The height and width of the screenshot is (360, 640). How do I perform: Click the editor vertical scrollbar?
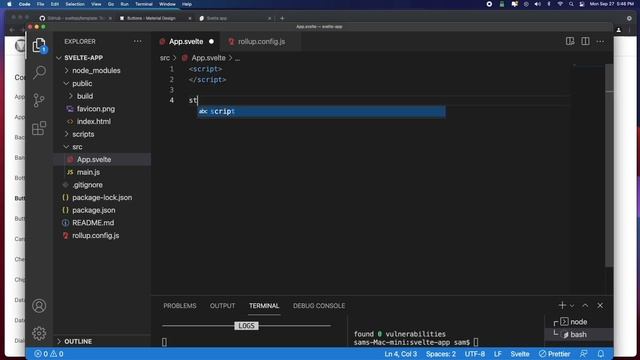[609, 165]
